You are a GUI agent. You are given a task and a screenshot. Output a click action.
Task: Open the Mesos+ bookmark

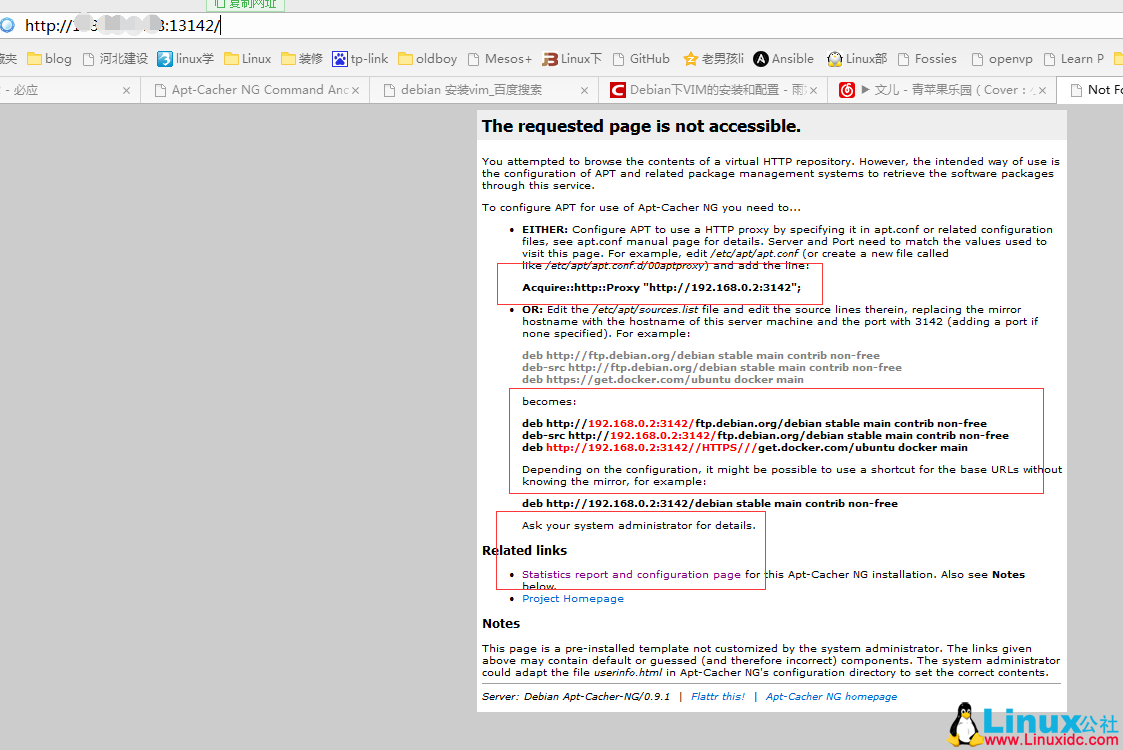[500, 59]
